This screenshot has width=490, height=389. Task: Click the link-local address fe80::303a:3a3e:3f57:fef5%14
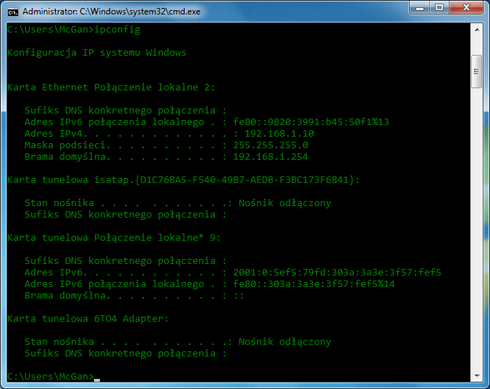click(x=314, y=284)
